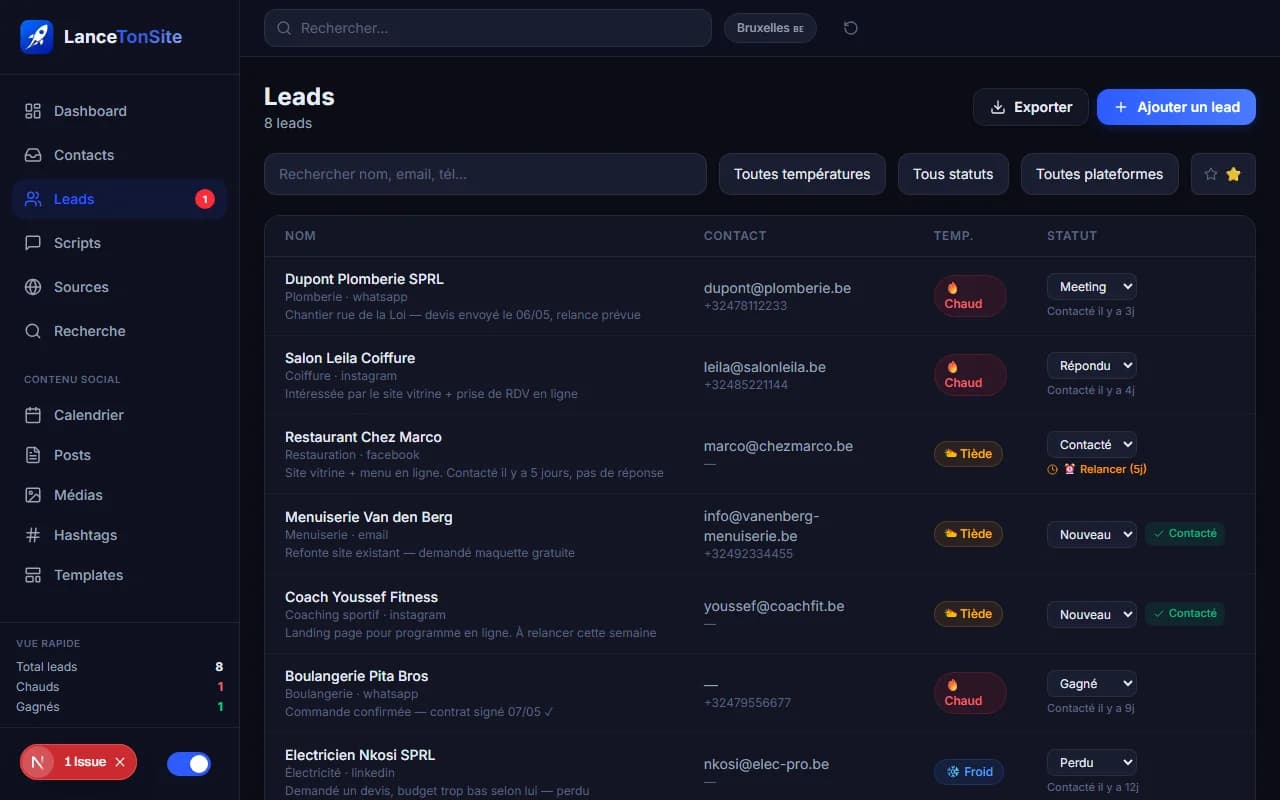The width and height of the screenshot is (1280, 800).
Task: Open the Toutes températures filter
Action: [802, 174]
